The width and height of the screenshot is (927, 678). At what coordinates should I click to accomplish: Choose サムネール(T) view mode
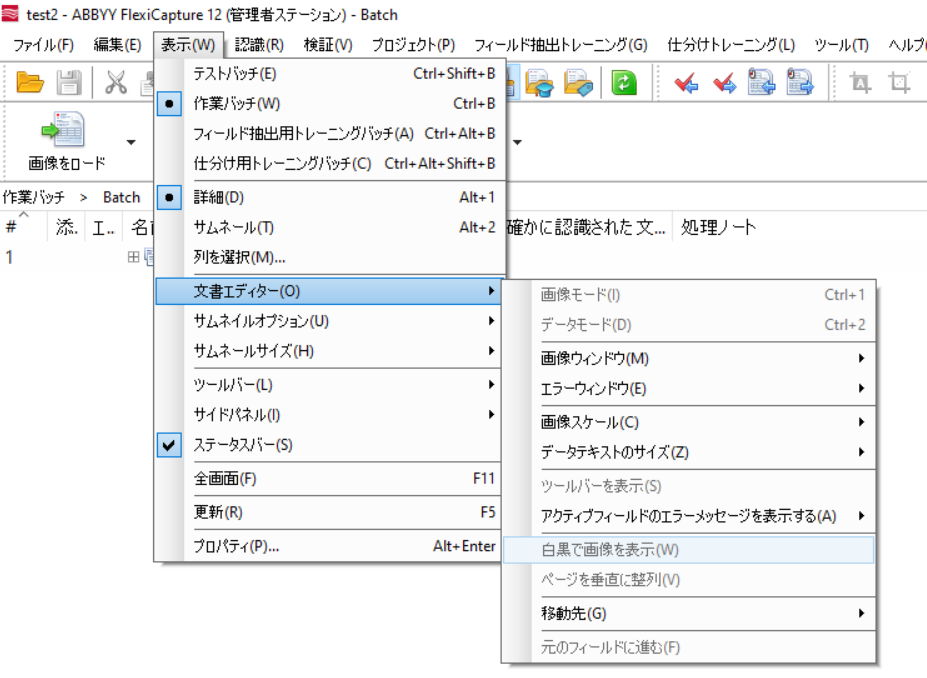coord(330,227)
